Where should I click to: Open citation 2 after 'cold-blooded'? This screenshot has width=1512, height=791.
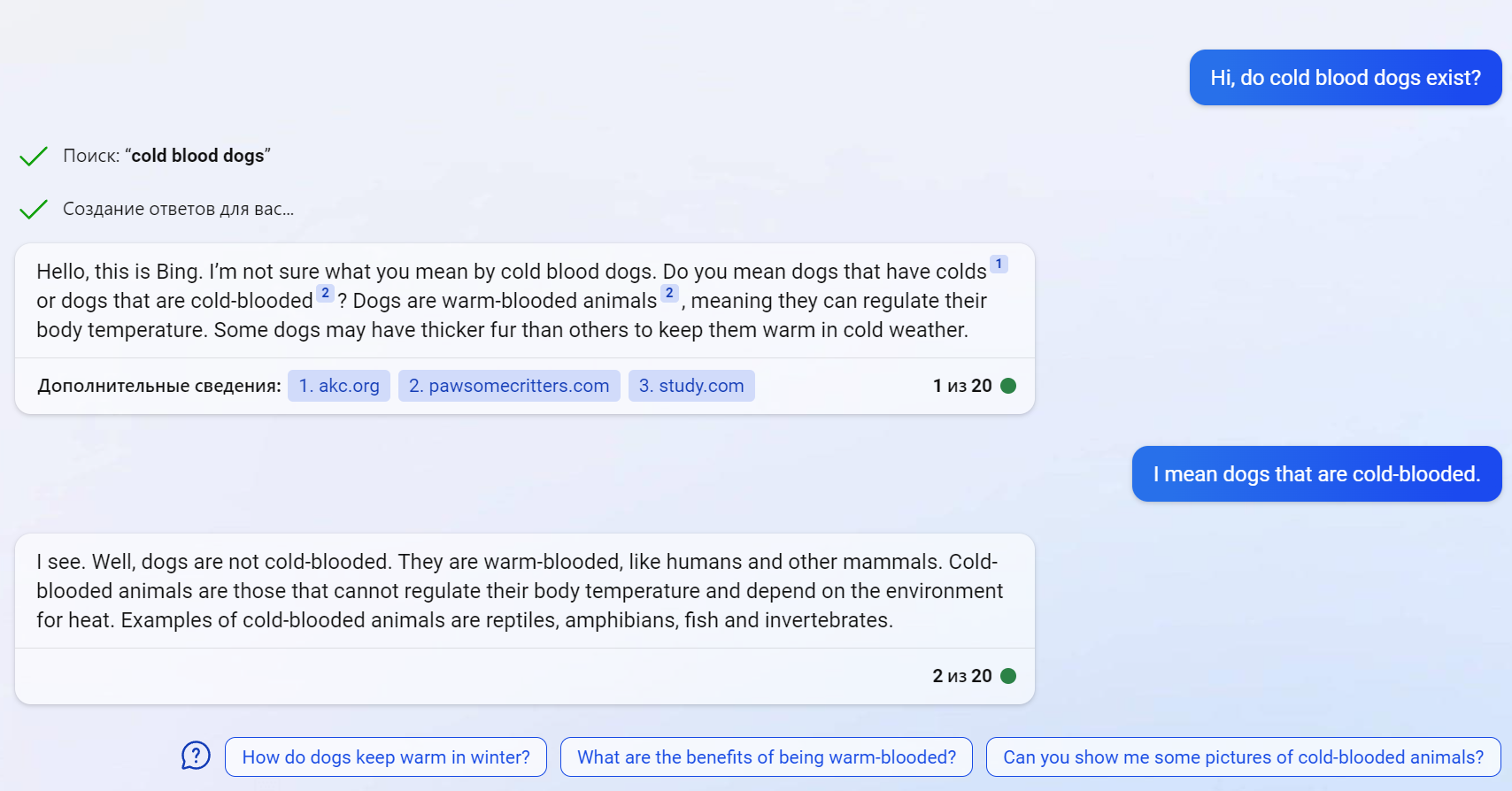point(325,293)
